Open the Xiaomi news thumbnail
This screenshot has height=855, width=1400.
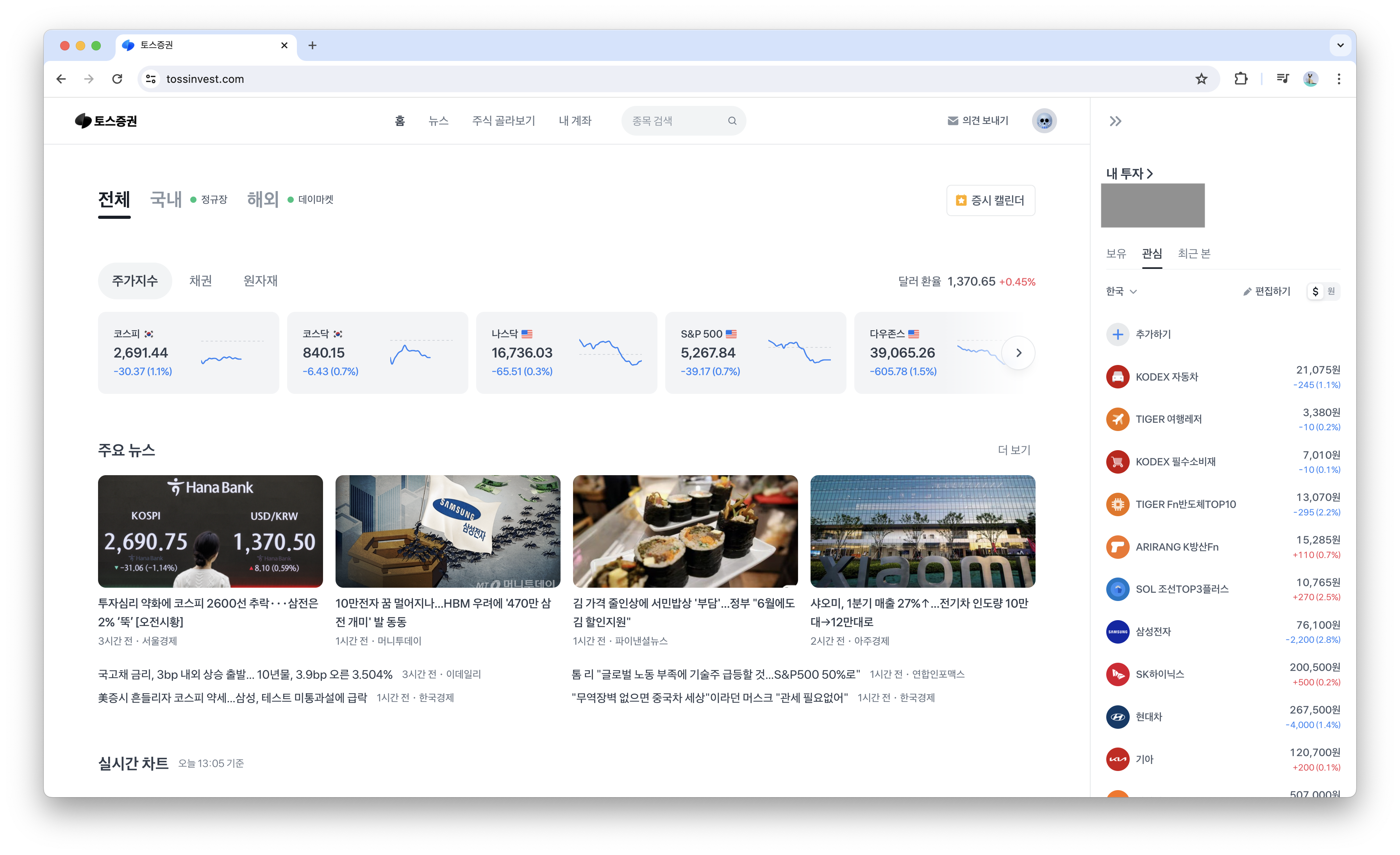[x=922, y=531]
